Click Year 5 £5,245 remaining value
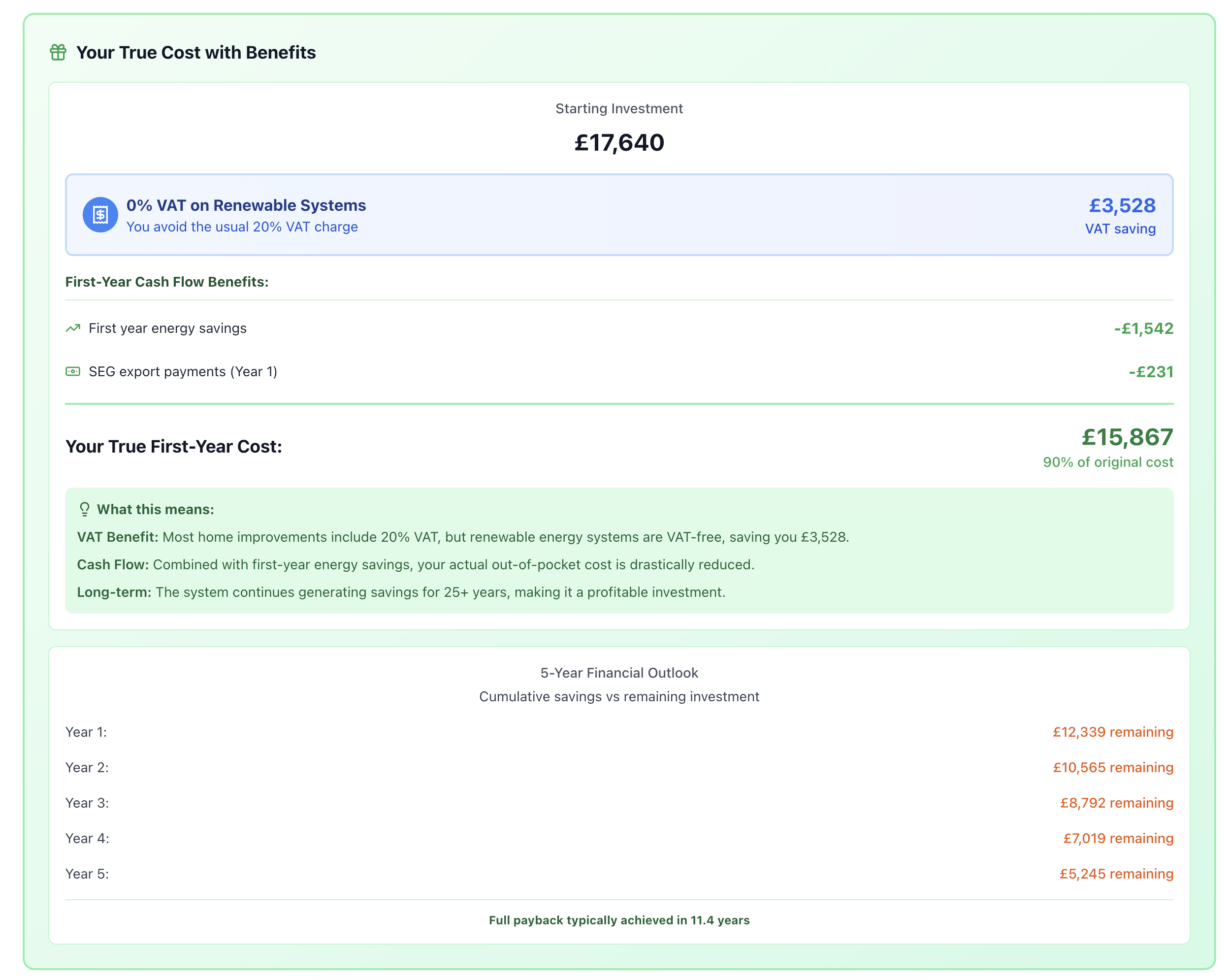 (1116, 874)
